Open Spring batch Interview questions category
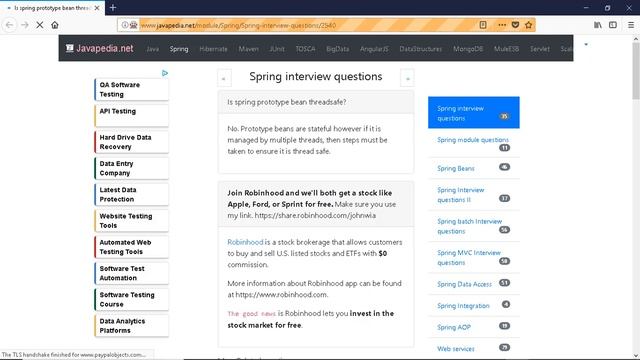Image resolution: width=640 pixels, height=360 pixels. click(473, 226)
